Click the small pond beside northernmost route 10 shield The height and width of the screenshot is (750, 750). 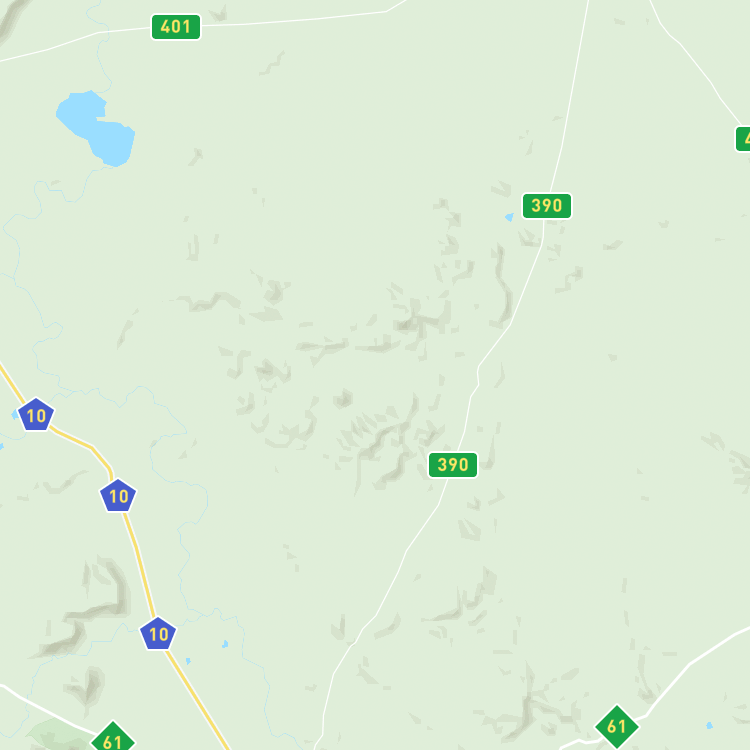[15, 415]
